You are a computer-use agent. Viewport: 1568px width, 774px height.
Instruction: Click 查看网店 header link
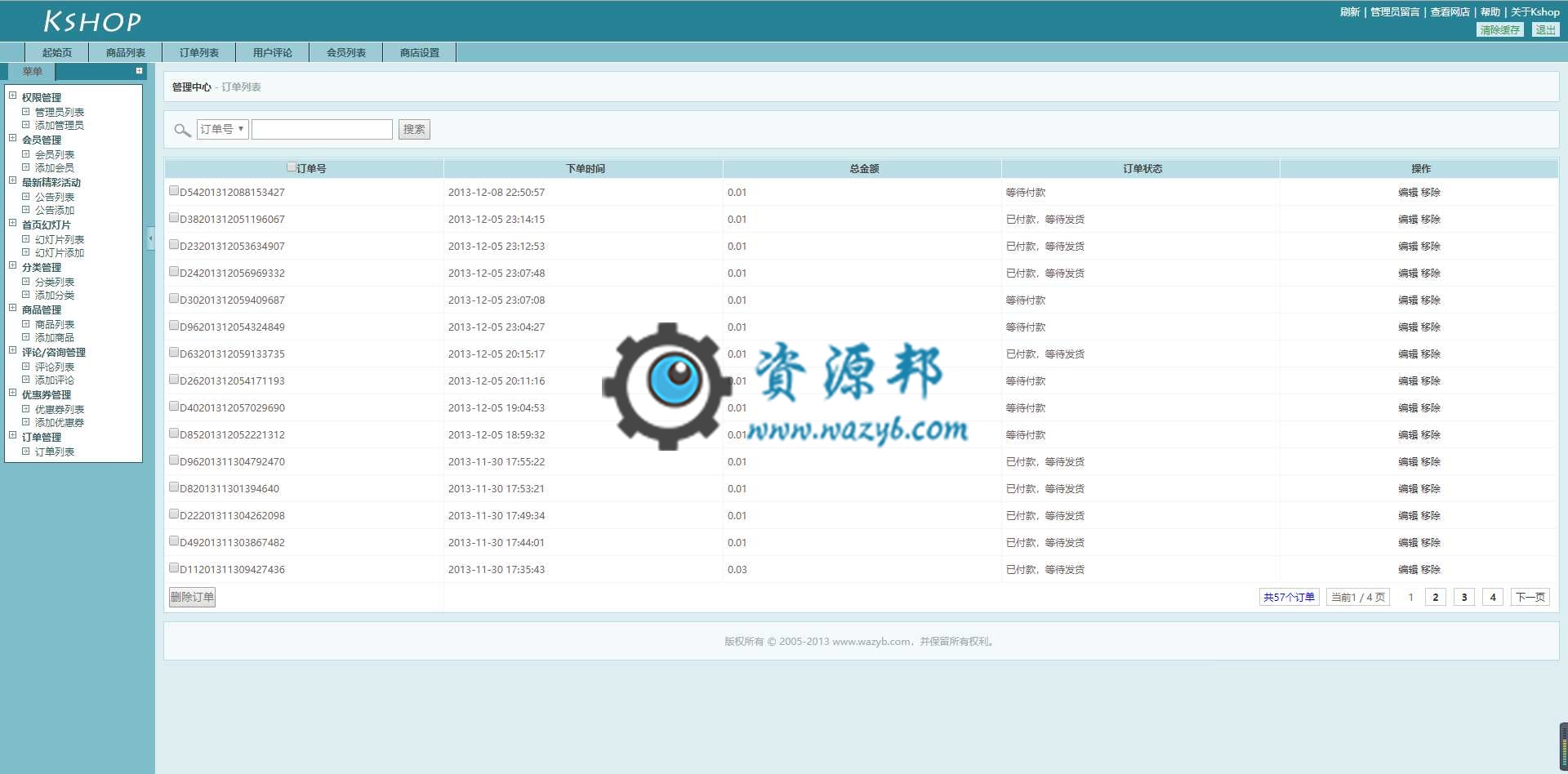point(1450,11)
